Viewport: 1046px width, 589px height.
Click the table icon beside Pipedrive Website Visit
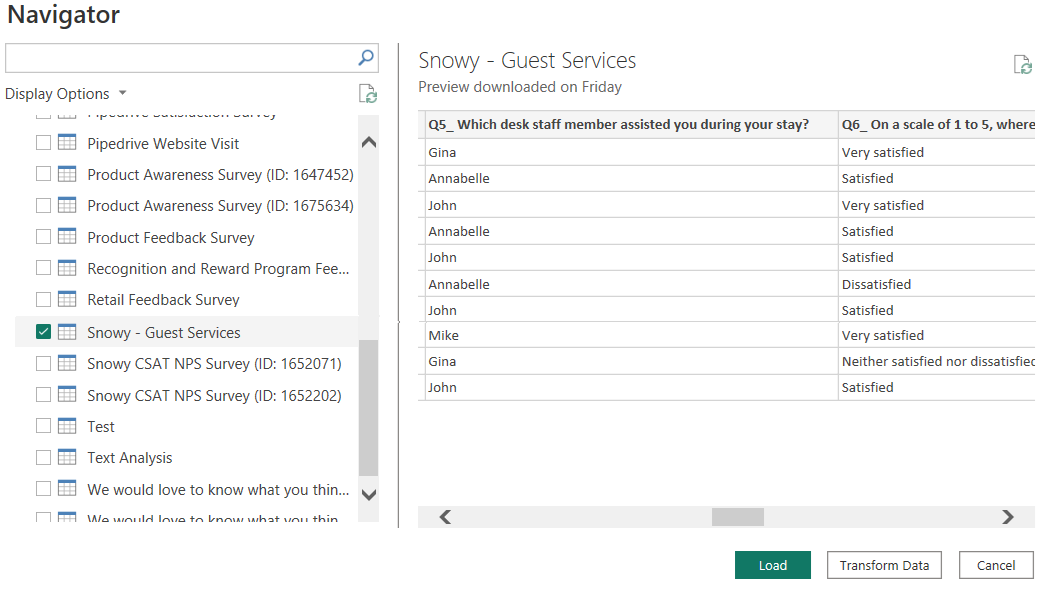(x=67, y=143)
